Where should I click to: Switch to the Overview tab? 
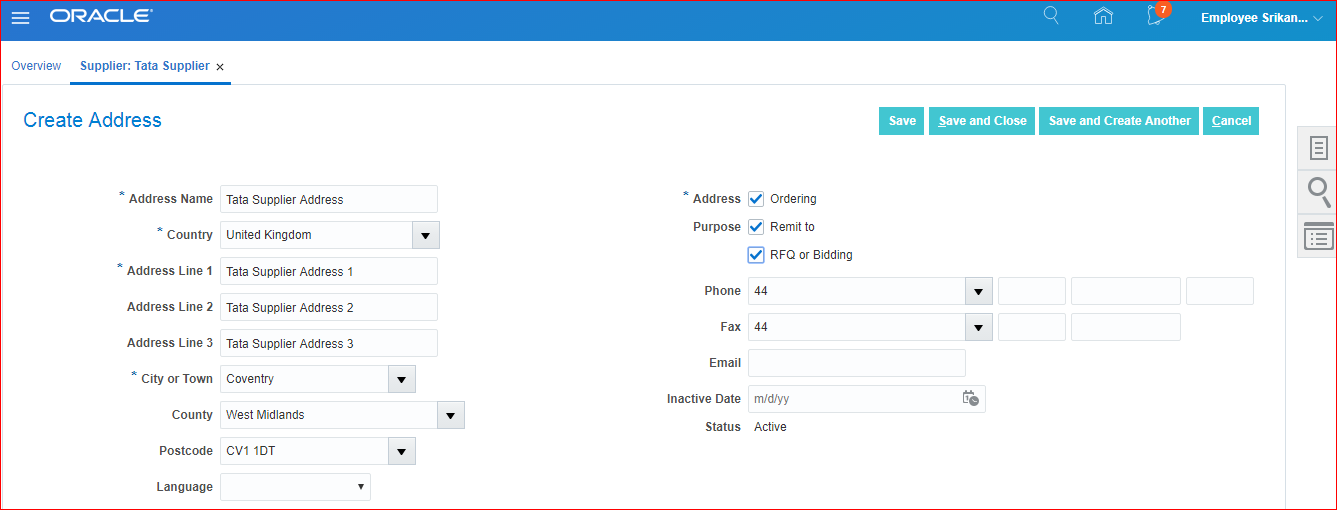coord(36,66)
